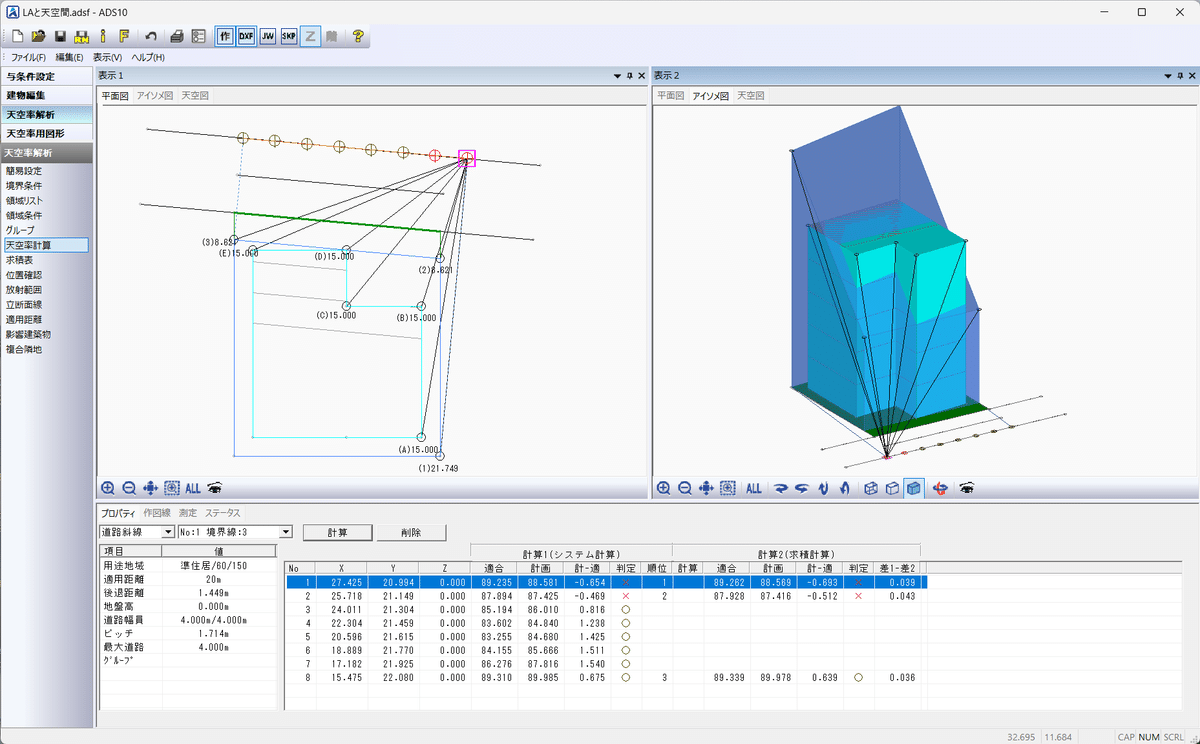Activate pan tool in 表示1
This screenshot has width=1200, height=744.
[151, 488]
